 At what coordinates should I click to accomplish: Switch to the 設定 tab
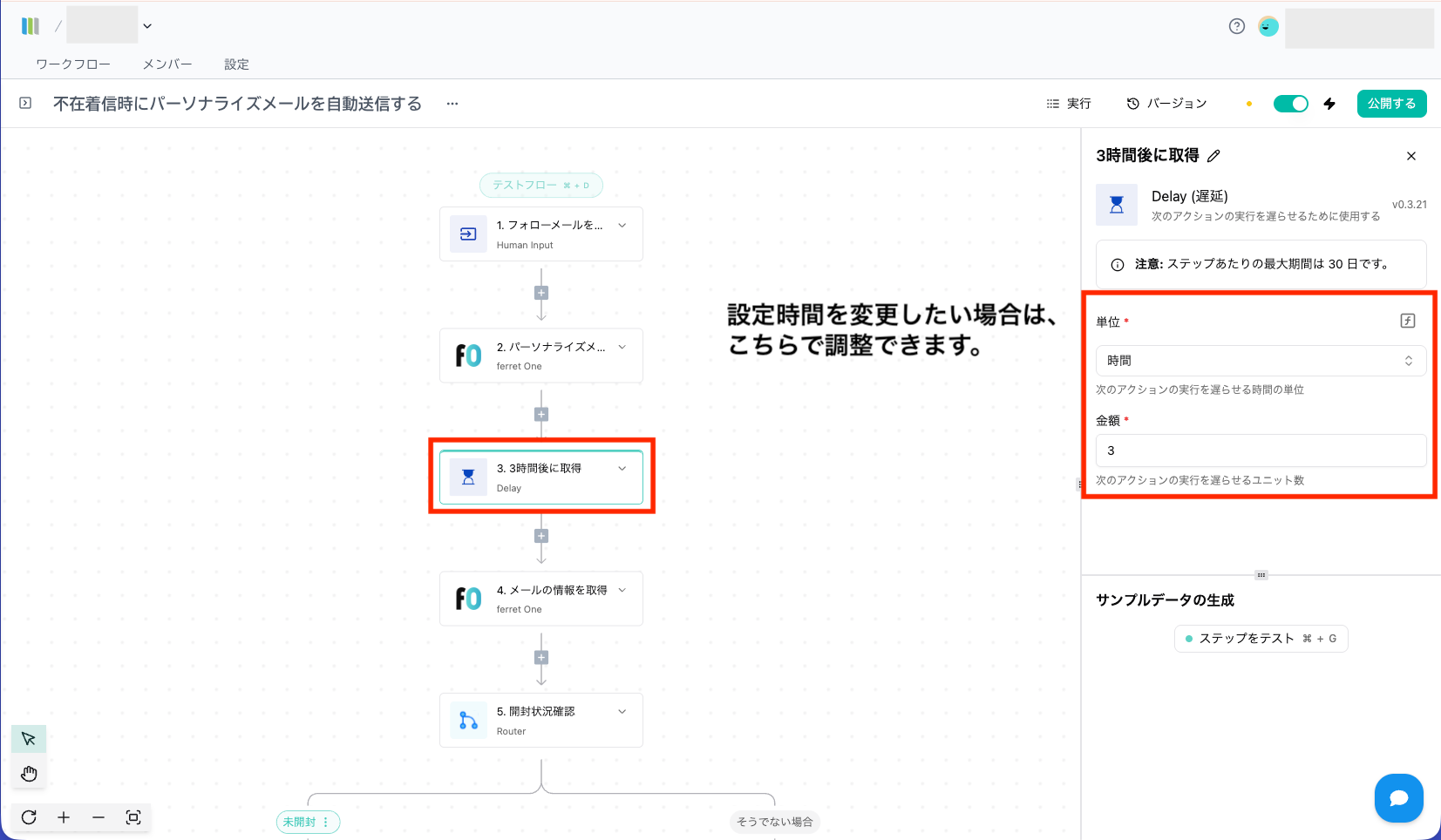tap(236, 64)
